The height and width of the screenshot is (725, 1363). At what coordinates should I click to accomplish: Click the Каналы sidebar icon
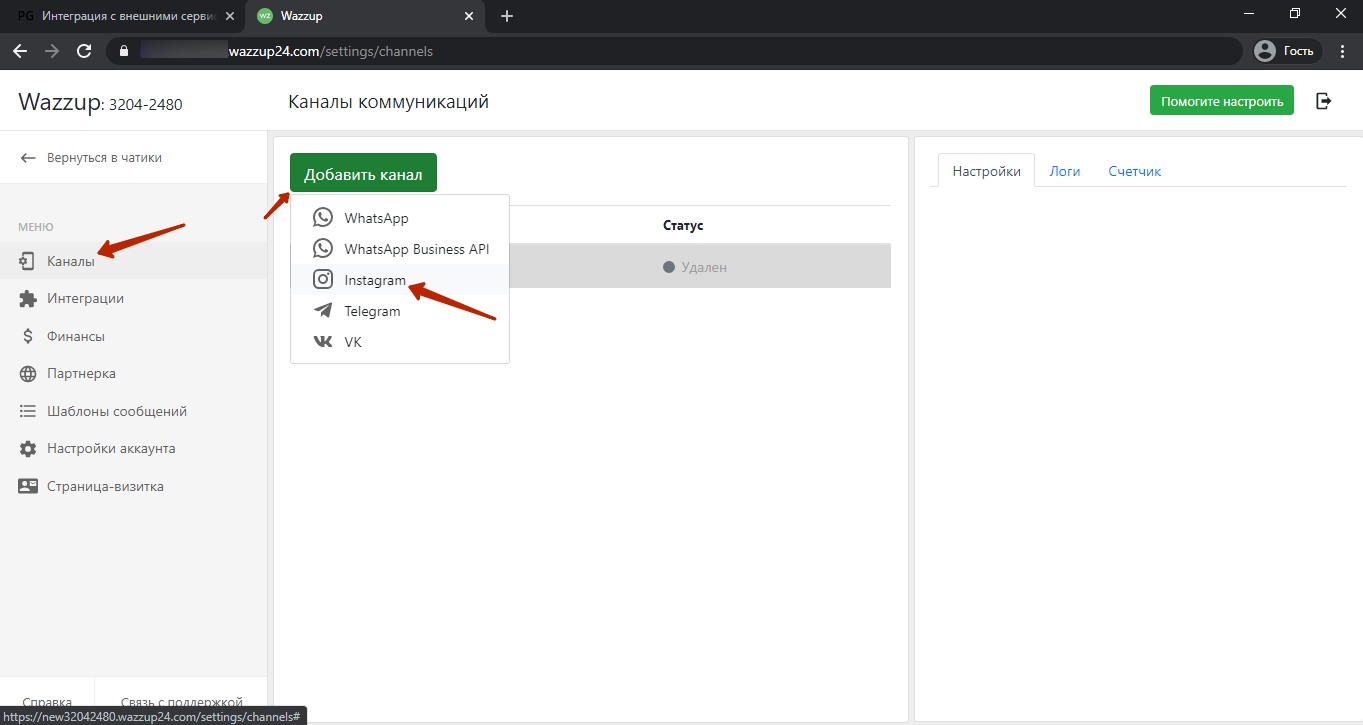tap(28, 261)
